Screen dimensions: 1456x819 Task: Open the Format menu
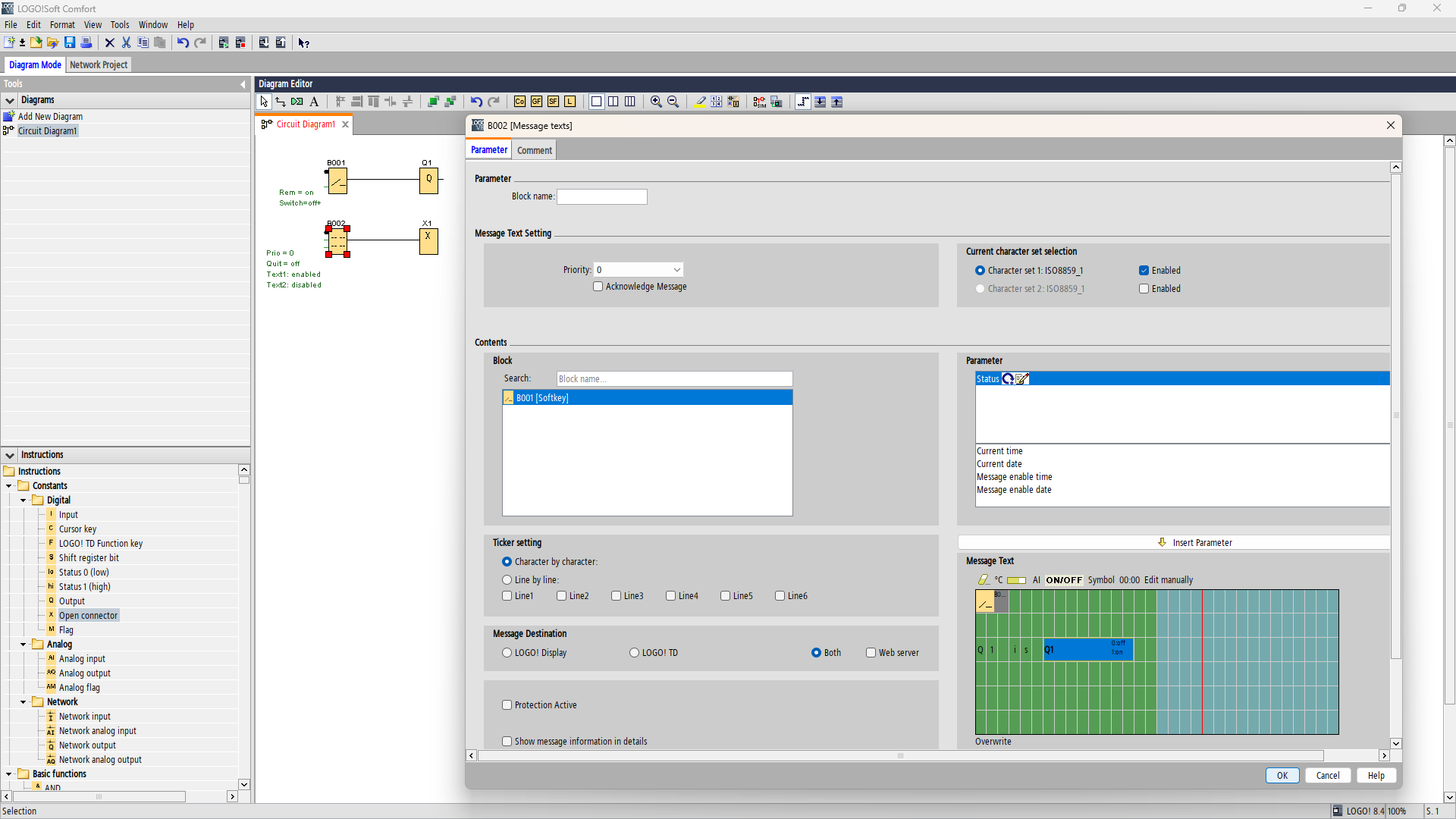(62, 24)
